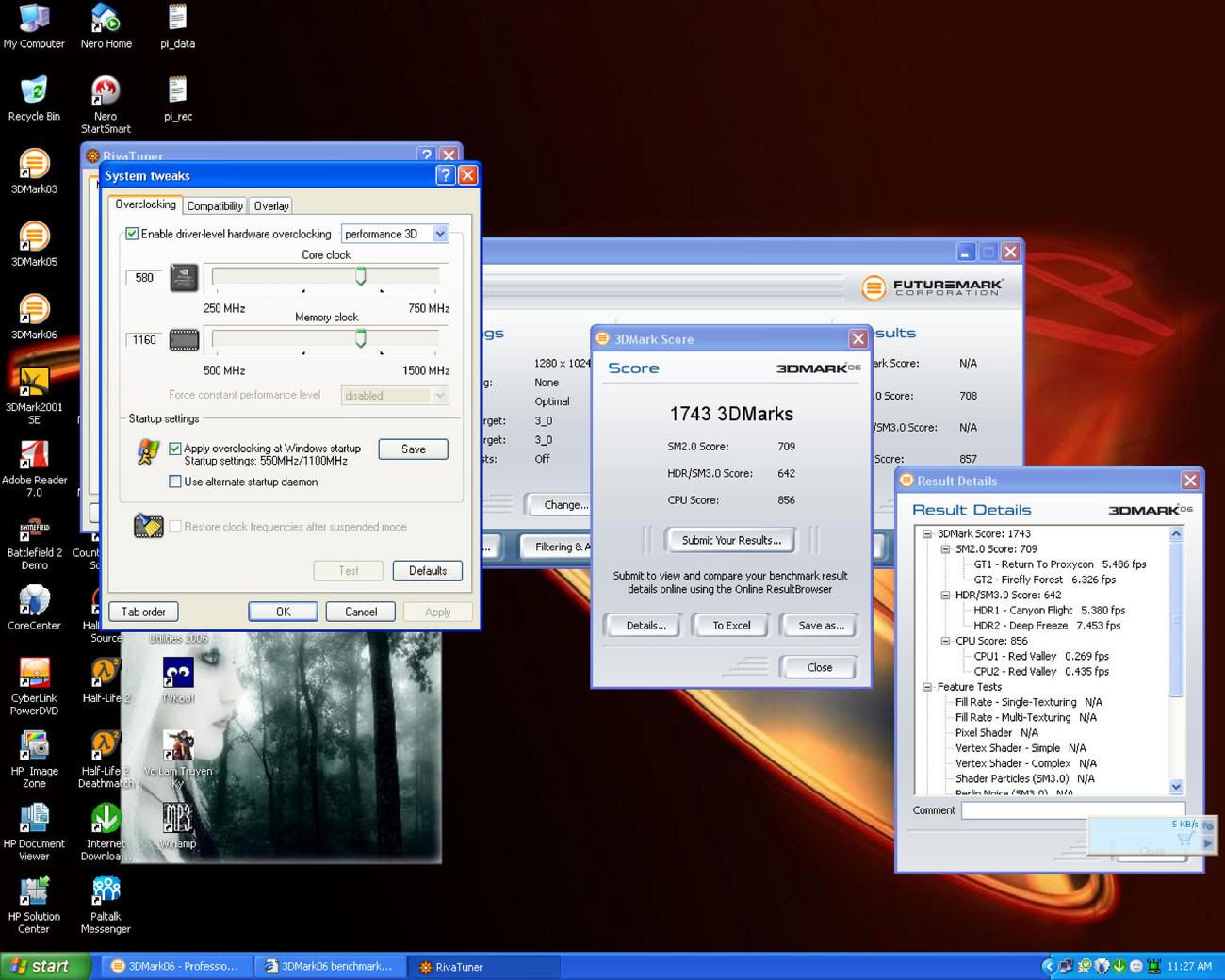Switch to the Overclocking tab
This screenshot has width=1225, height=980.
[x=145, y=204]
